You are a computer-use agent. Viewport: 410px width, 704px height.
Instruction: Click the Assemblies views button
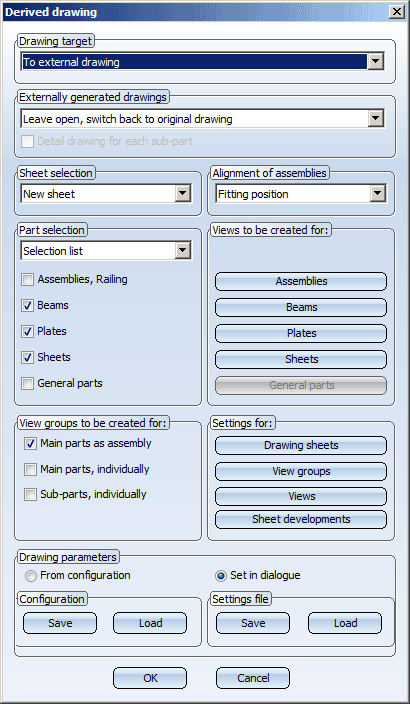coord(301,282)
